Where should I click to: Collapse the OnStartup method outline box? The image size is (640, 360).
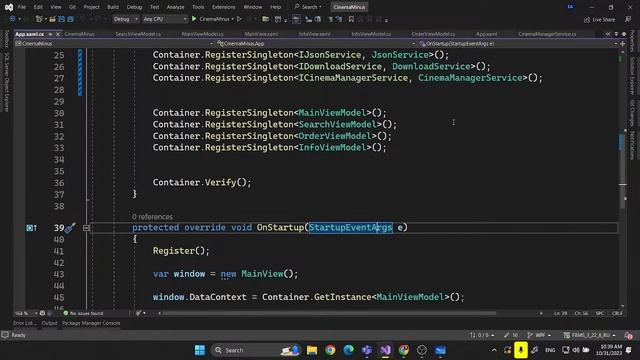click(x=86, y=228)
